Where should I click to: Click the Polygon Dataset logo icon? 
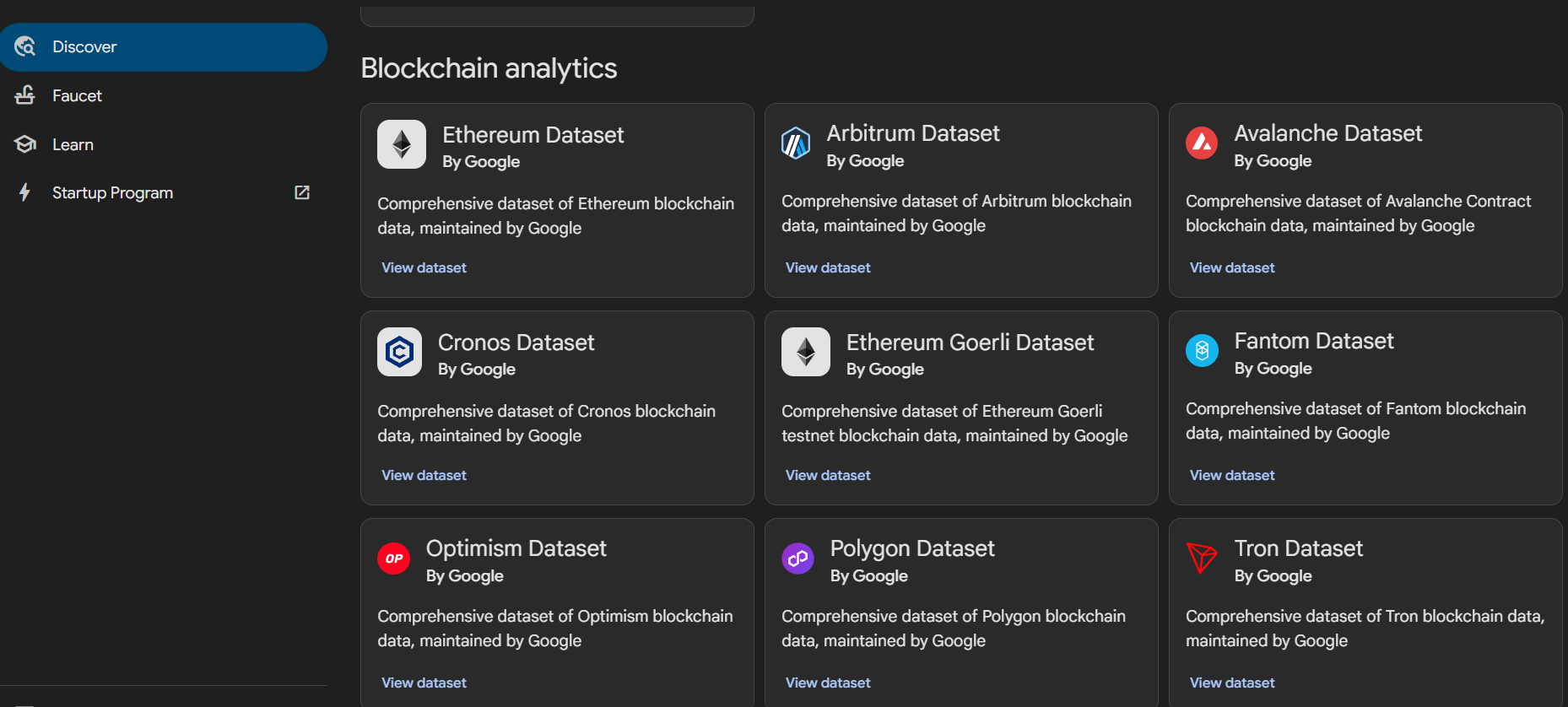point(798,558)
